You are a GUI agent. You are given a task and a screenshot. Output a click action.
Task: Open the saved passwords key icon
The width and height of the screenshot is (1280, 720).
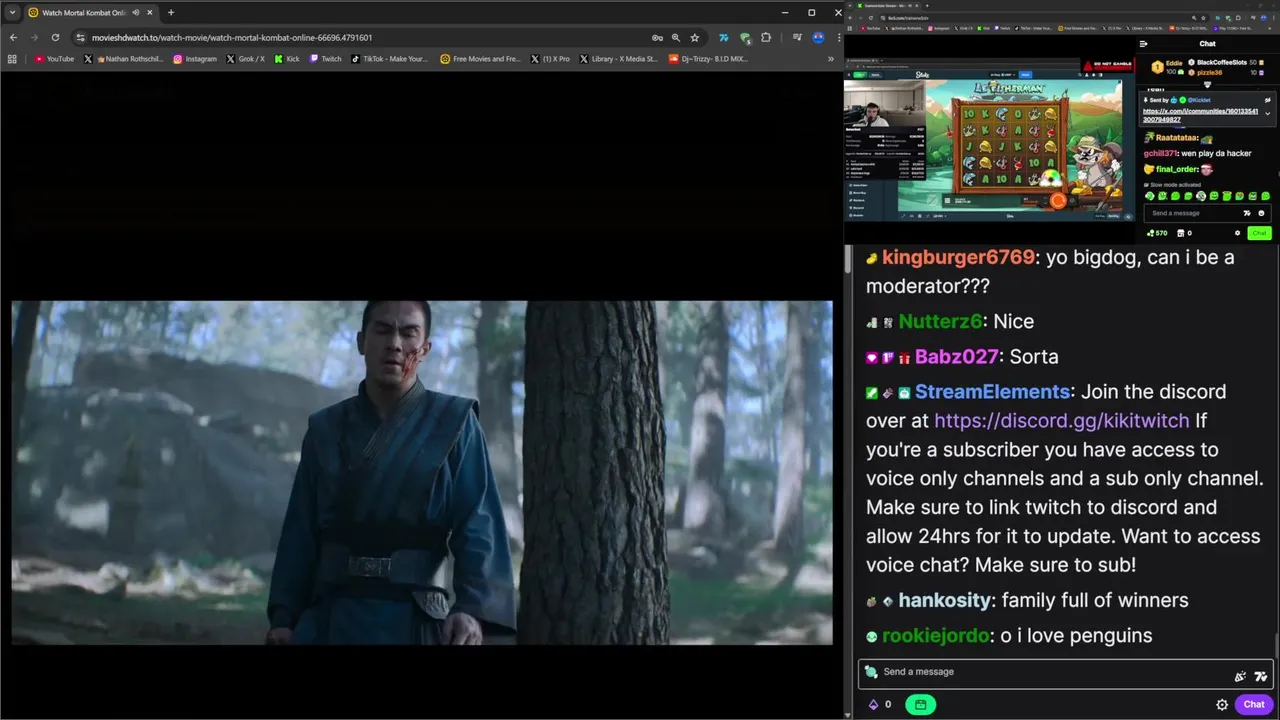[x=657, y=38]
